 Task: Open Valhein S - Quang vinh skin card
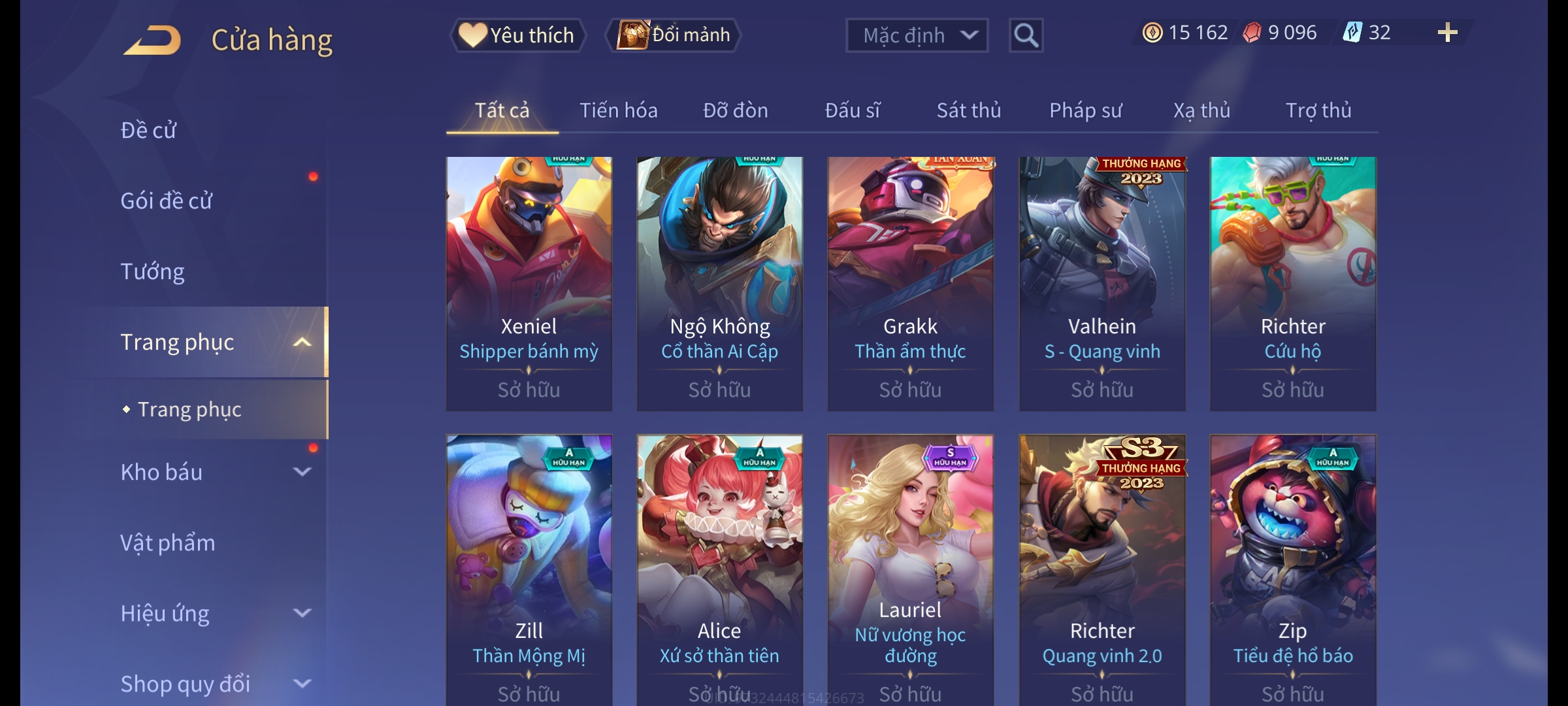(1102, 284)
